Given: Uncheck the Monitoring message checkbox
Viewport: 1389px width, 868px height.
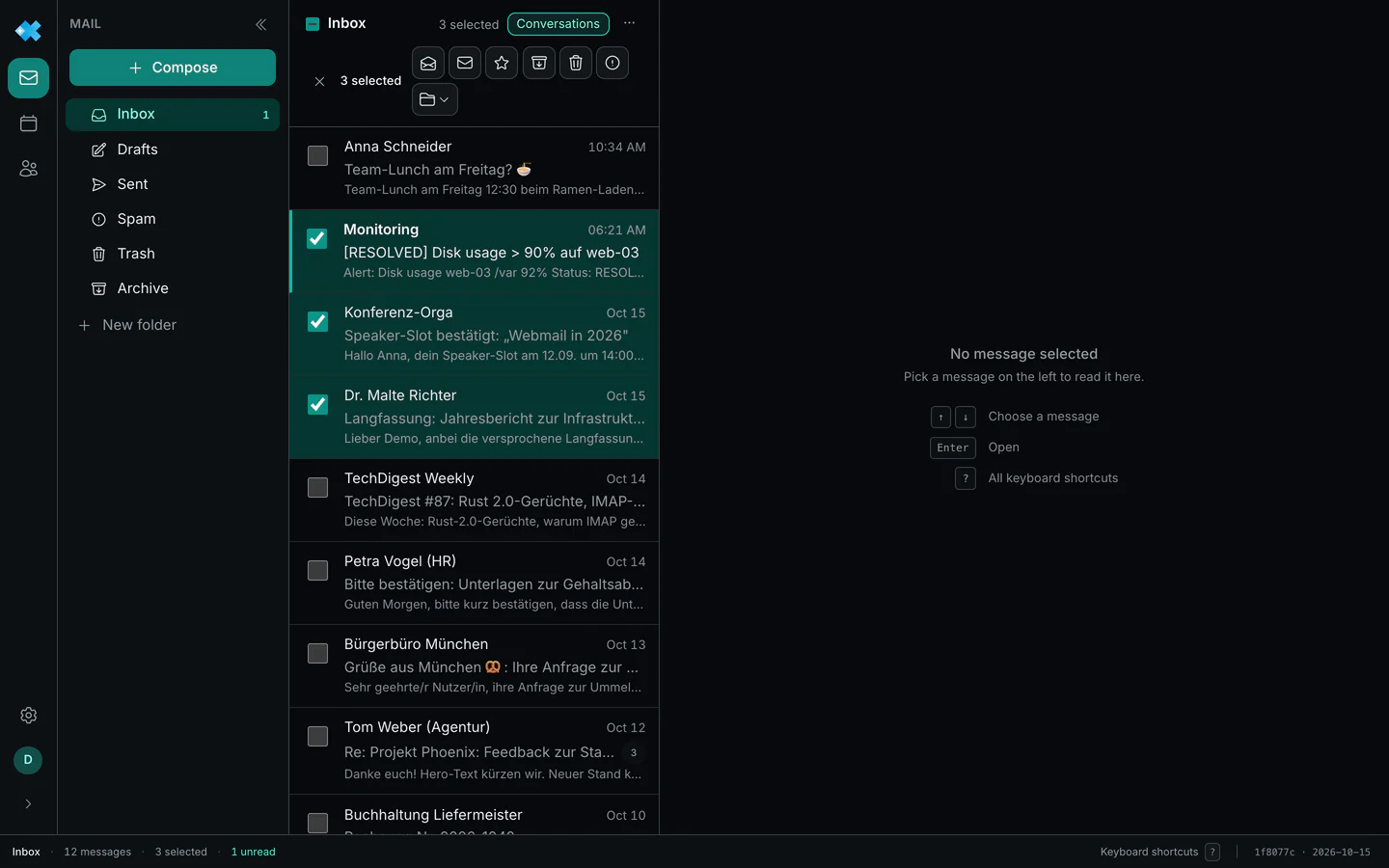Looking at the screenshot, I should (317, 238).
